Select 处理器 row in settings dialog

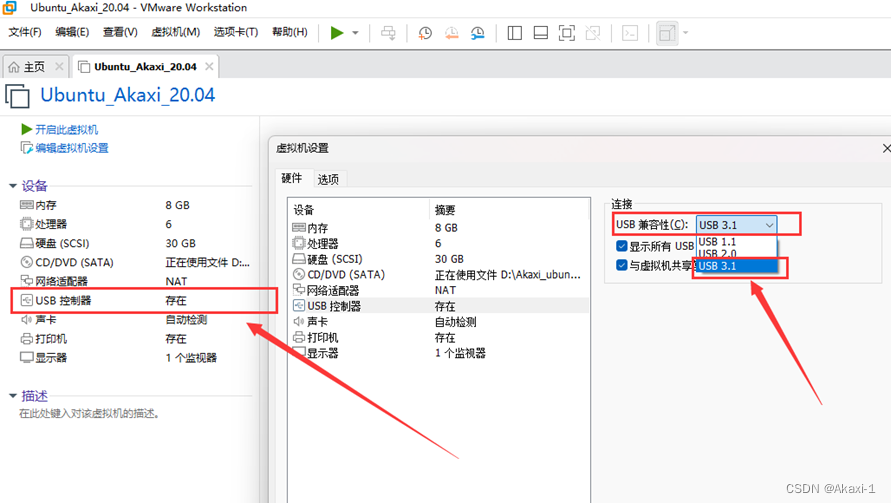coord(439,244)
